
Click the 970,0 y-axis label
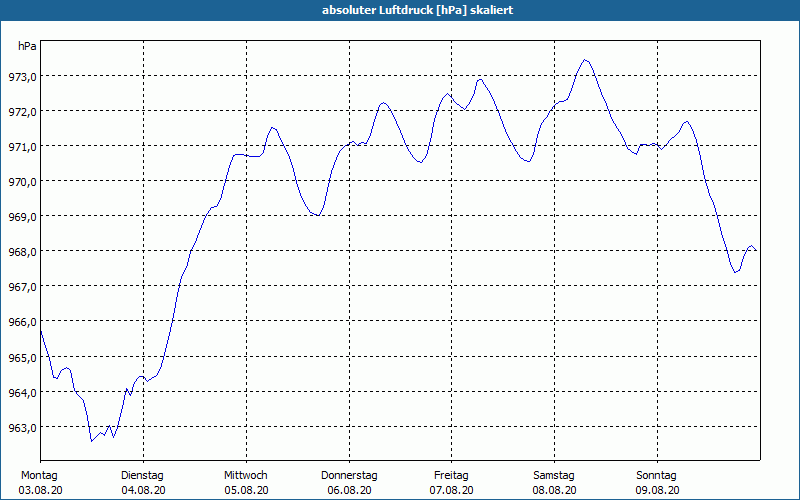click(x=22, y=182)
